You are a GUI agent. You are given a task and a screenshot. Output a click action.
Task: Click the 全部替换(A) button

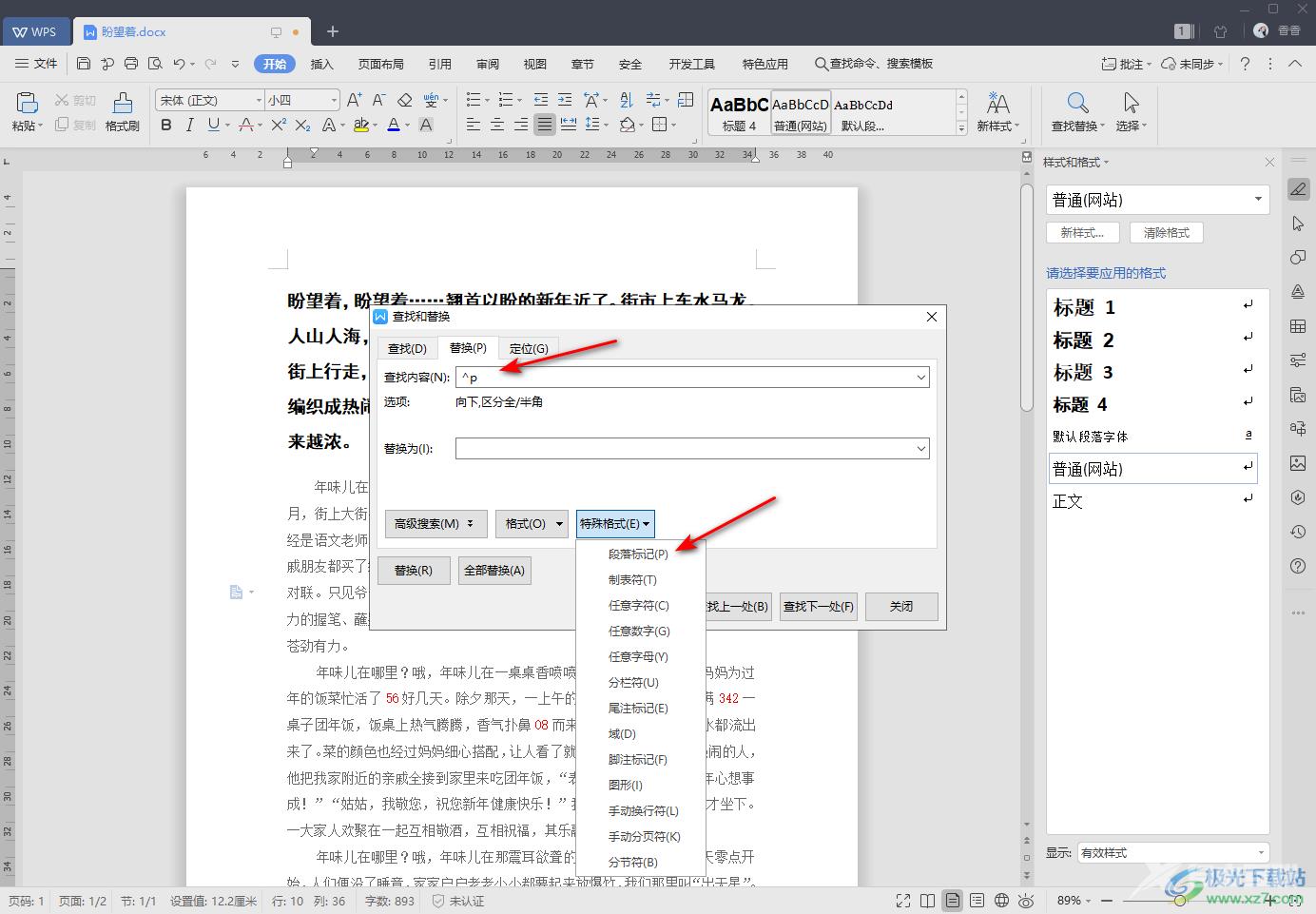[494, 571]
